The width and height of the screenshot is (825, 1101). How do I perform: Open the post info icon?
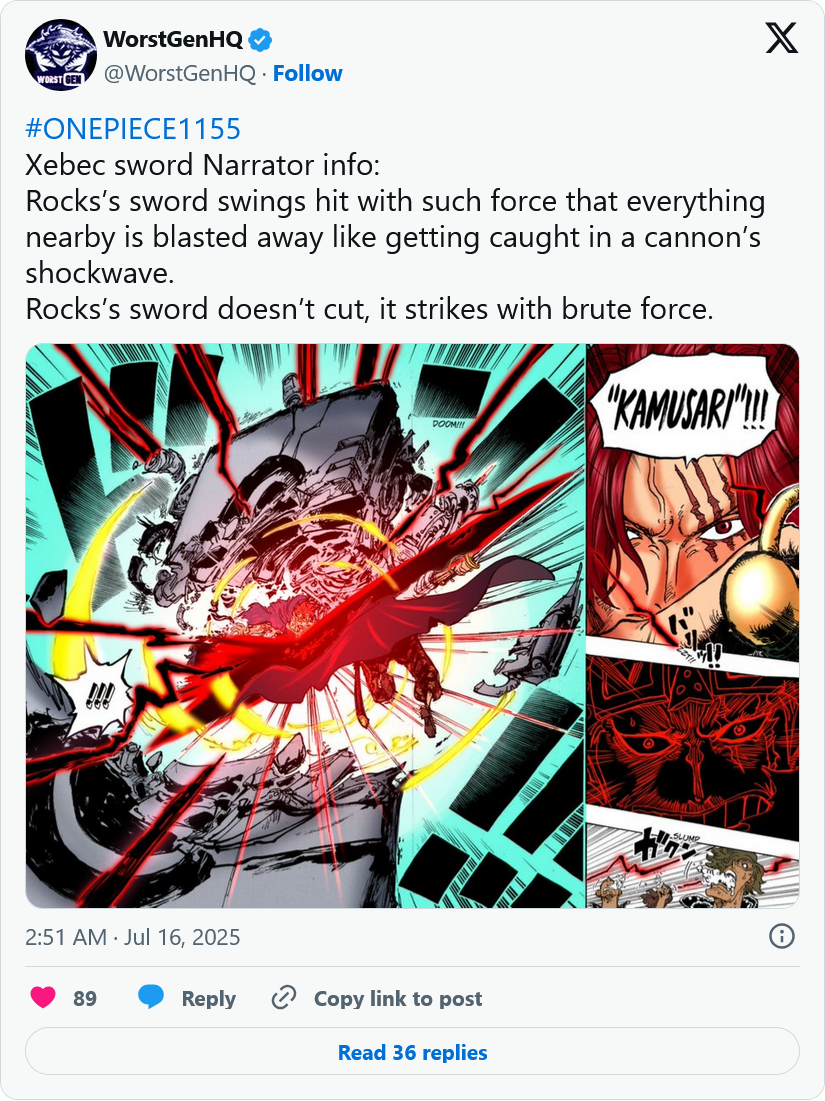point(781,936)
